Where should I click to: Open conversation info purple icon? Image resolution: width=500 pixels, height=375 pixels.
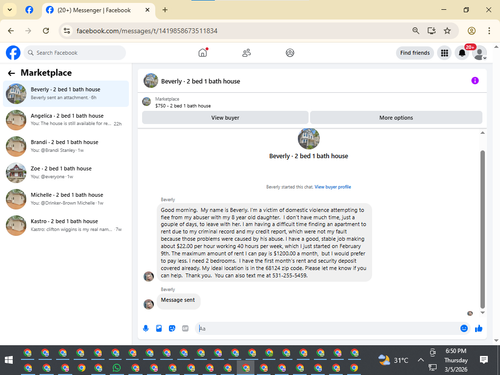475,80
